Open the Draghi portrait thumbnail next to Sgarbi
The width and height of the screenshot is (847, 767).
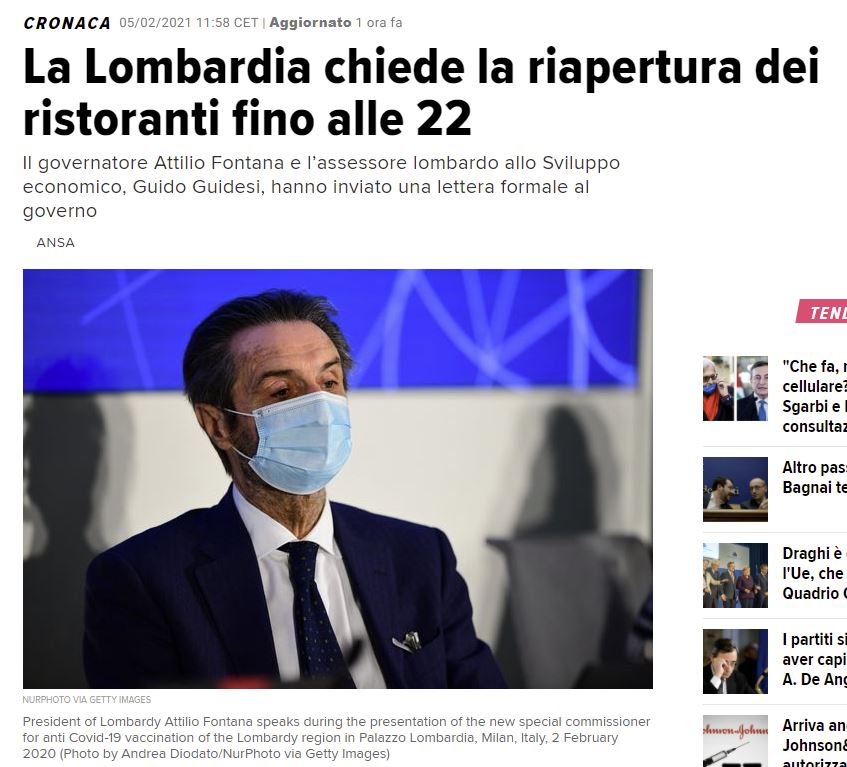[x=752, y=388]
